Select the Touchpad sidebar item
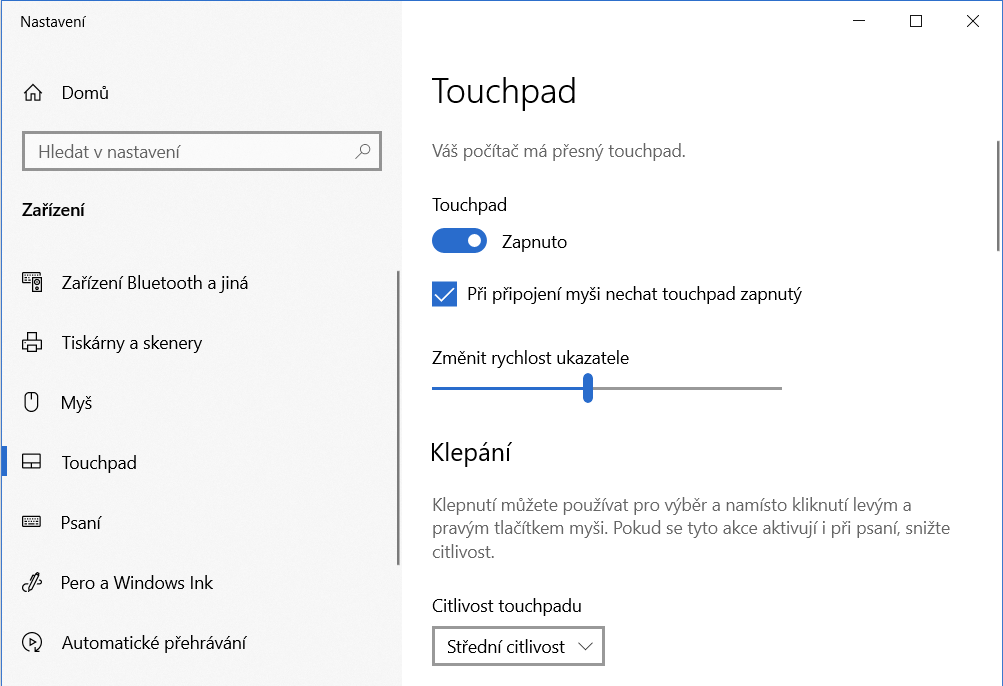This screenshot has width=1003, height=686. click(x=200, y=462)
